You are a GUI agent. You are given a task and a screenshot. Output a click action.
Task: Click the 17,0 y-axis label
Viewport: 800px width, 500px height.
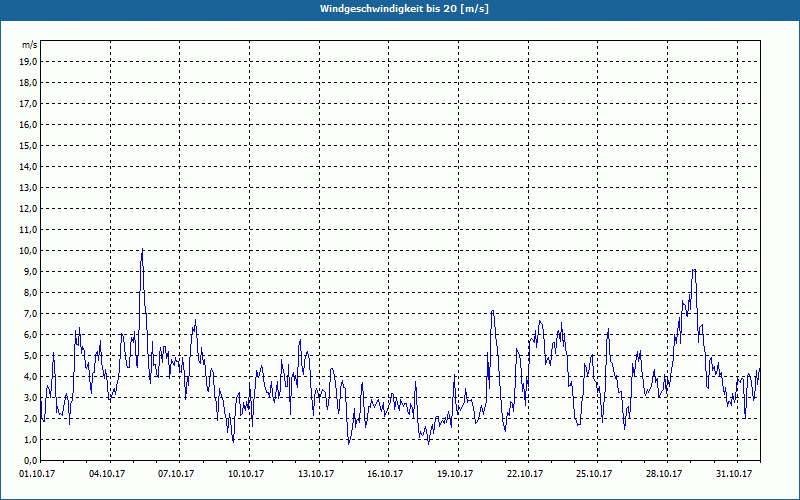(x=28, y=104)
